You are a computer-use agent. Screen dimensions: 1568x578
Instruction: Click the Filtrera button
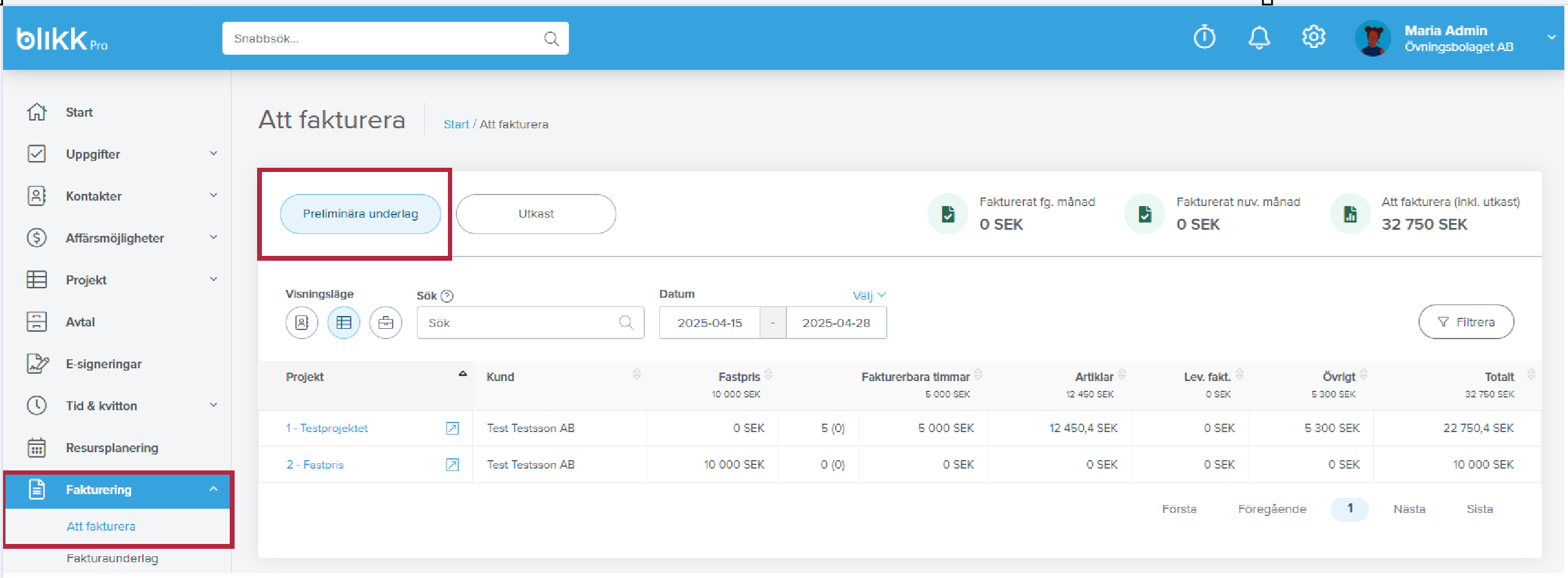pyautogui.click(x=1467, y=322)
